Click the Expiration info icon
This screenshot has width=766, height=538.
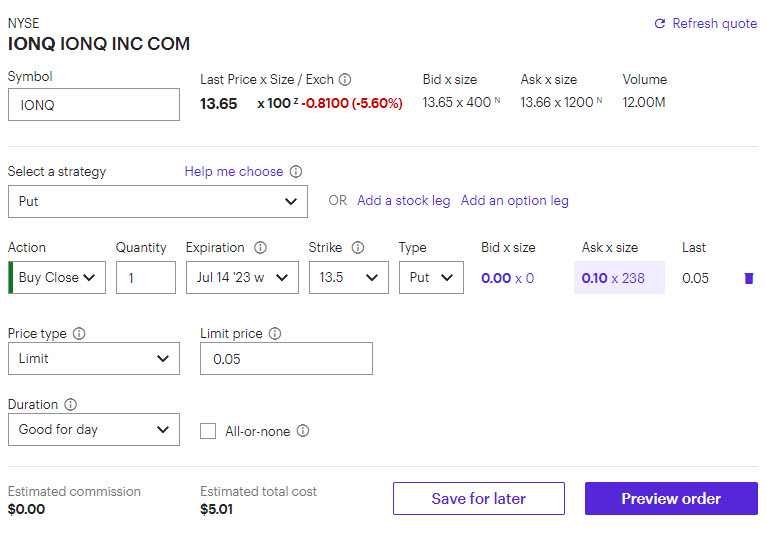point(261,248)
